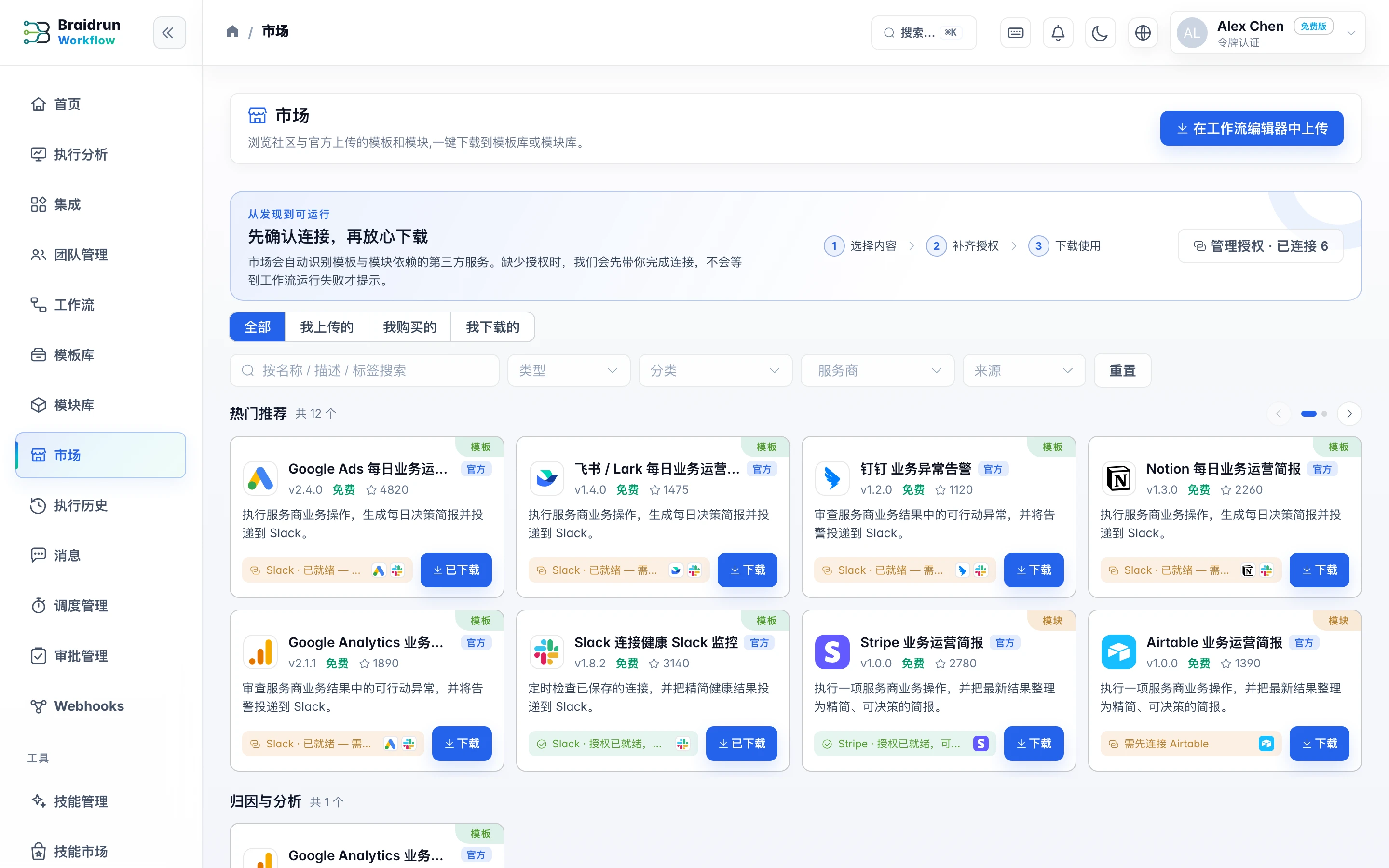
Task: Open keyboard shortcuts icon in header
Action: (x=1015, y=33)
